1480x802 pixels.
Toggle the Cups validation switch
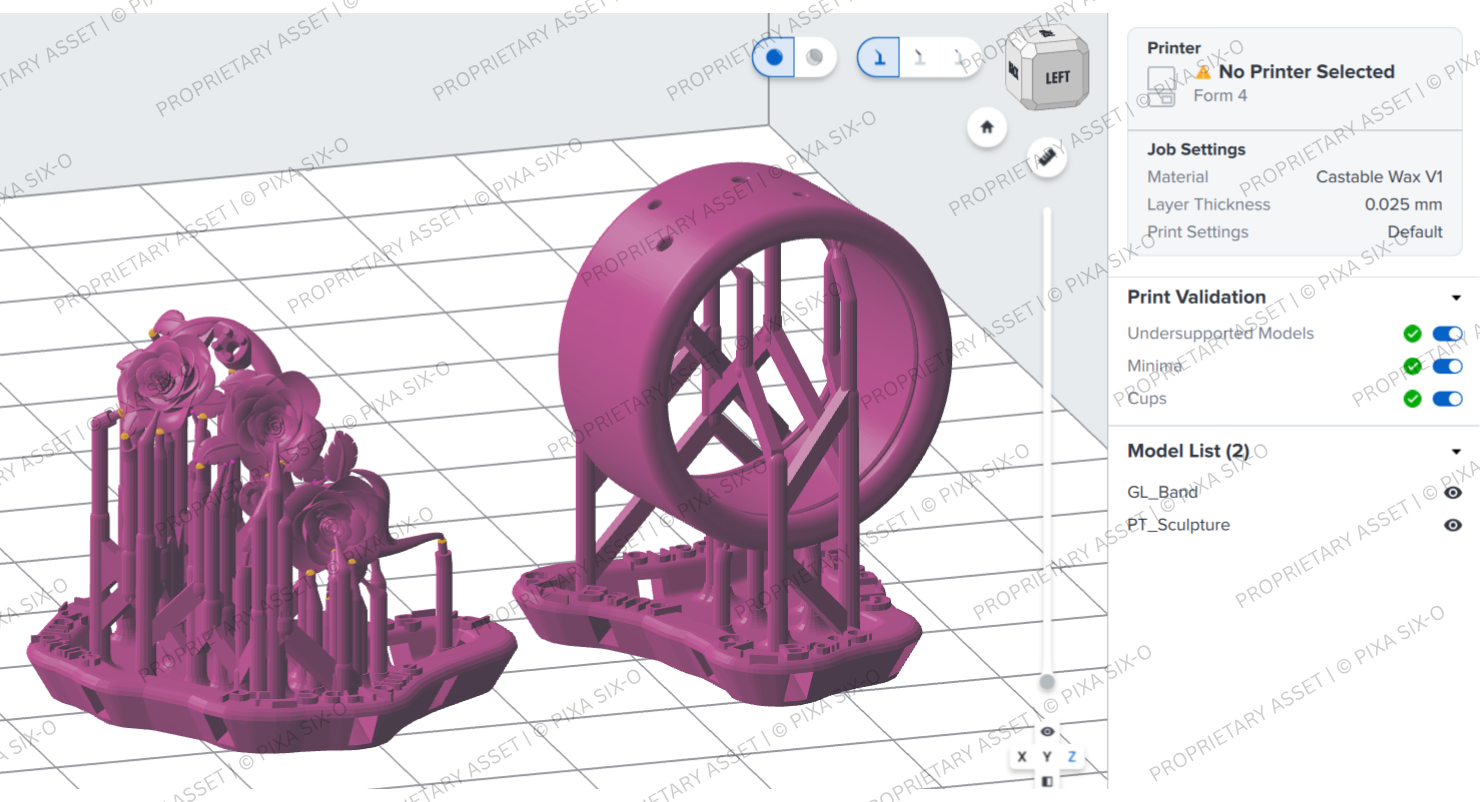coord(1447,399)
